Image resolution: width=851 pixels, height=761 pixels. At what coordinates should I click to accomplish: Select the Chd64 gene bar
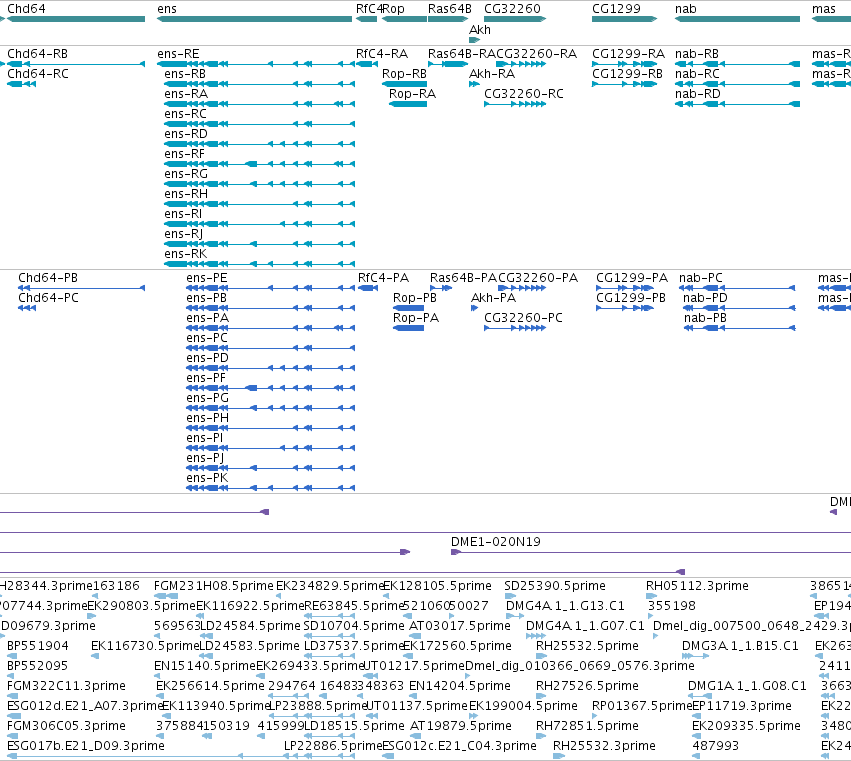76,20
